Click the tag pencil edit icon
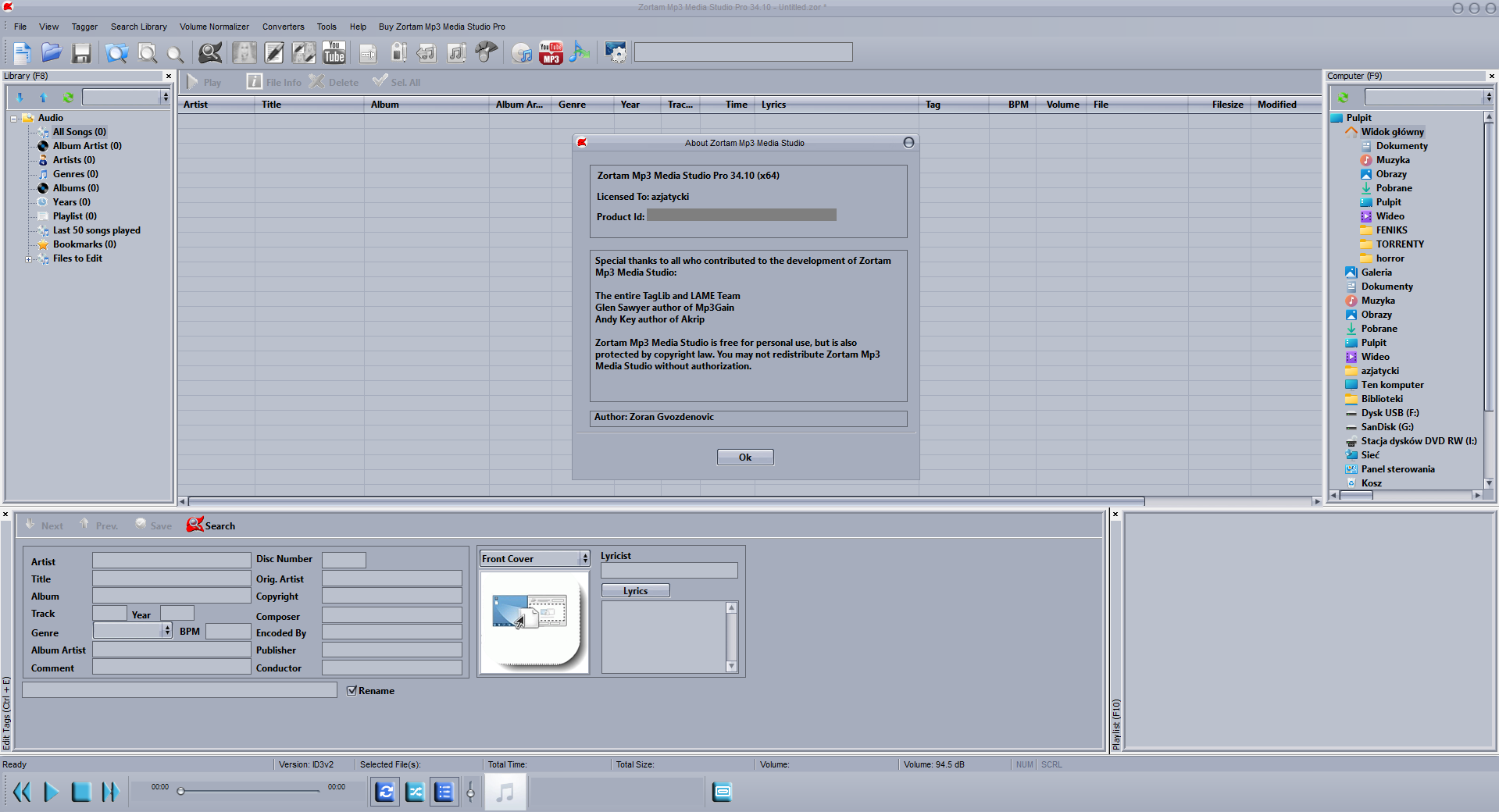Screen dimensions: 1499x812 pos(274,52)
